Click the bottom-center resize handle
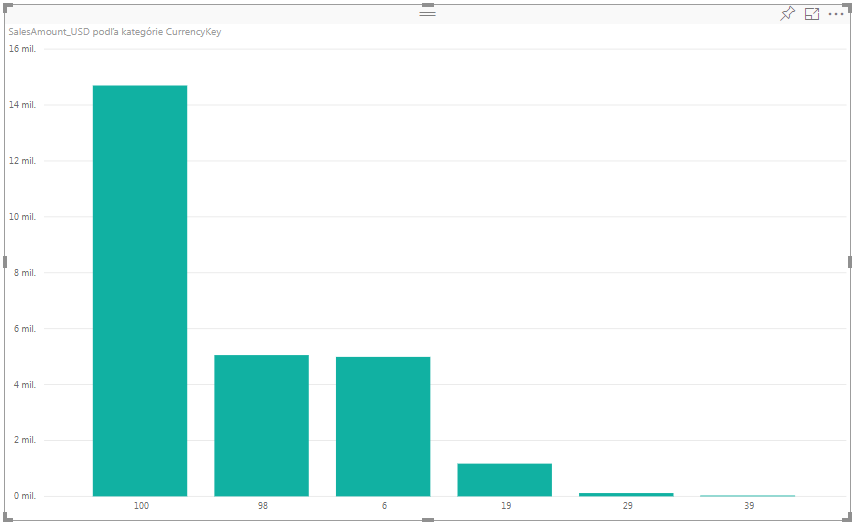This screenshot has height=525, width=855. [x=428, y=520]
